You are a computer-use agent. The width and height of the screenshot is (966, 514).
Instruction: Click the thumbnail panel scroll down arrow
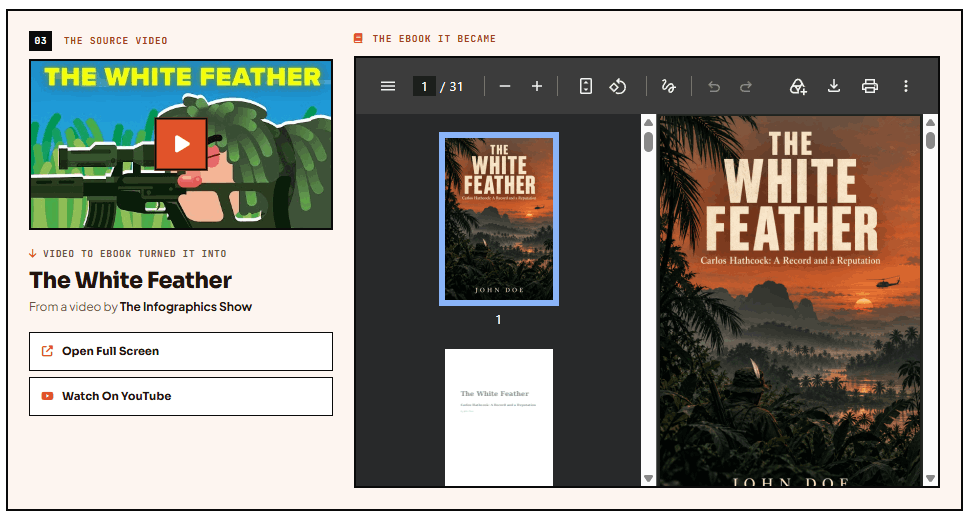point(648,478)
